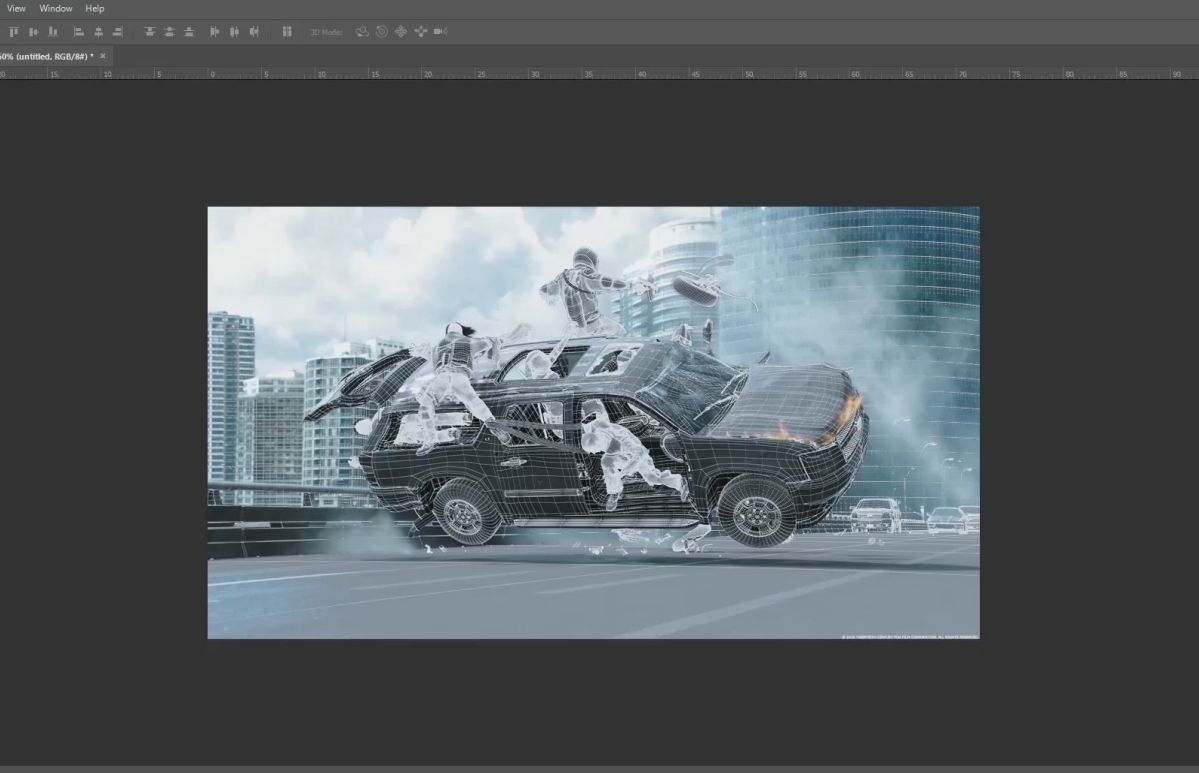Select Align vertical centers icon

pyautogui.click(x=34, y=31)
